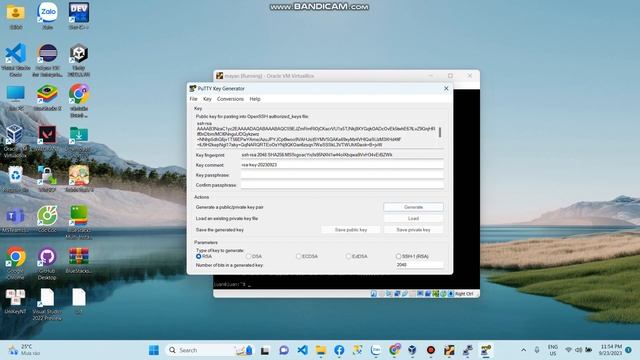Select the RSA key type radio button
This screenshot has height=360, width=640.
tap(199, 256)
